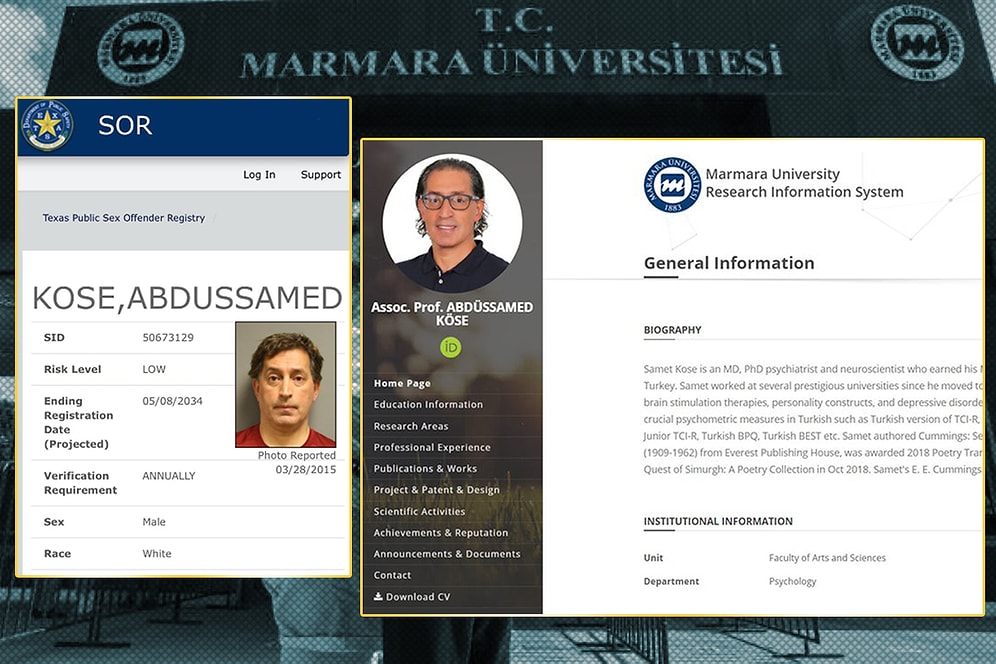Click the Psychology department value

[x=792, y=581]
